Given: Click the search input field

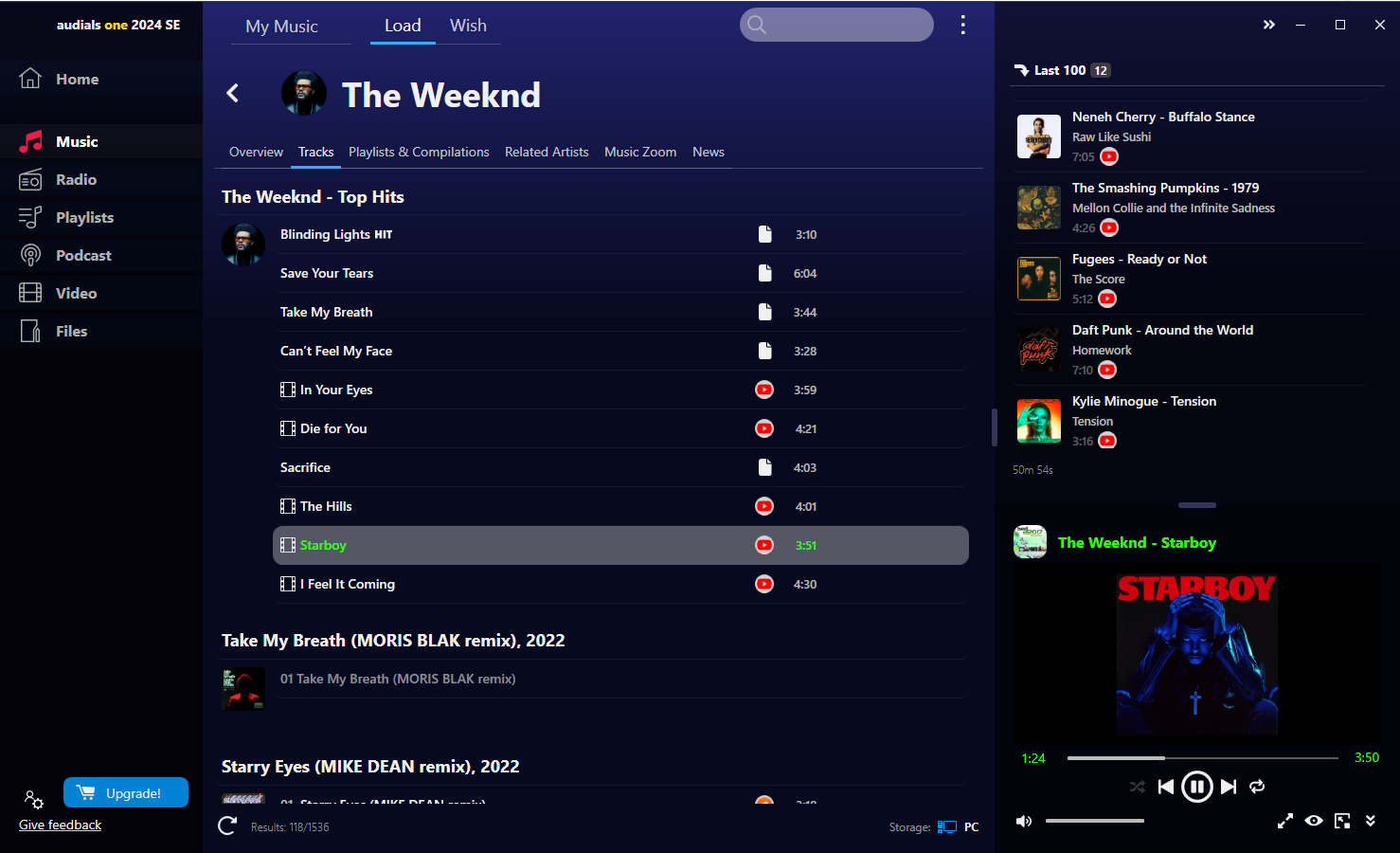Looking at the screenshot, I should (x=836, y=25).
